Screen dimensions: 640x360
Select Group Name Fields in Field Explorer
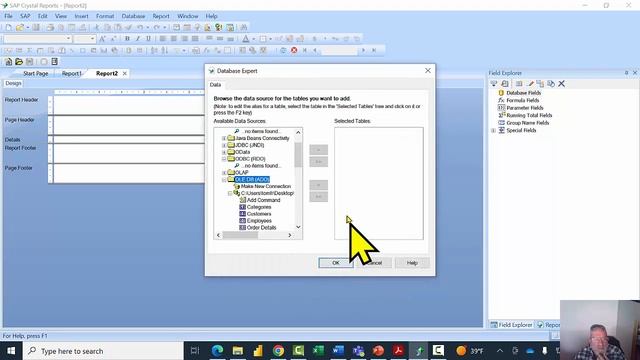click(x=527, y=123)
